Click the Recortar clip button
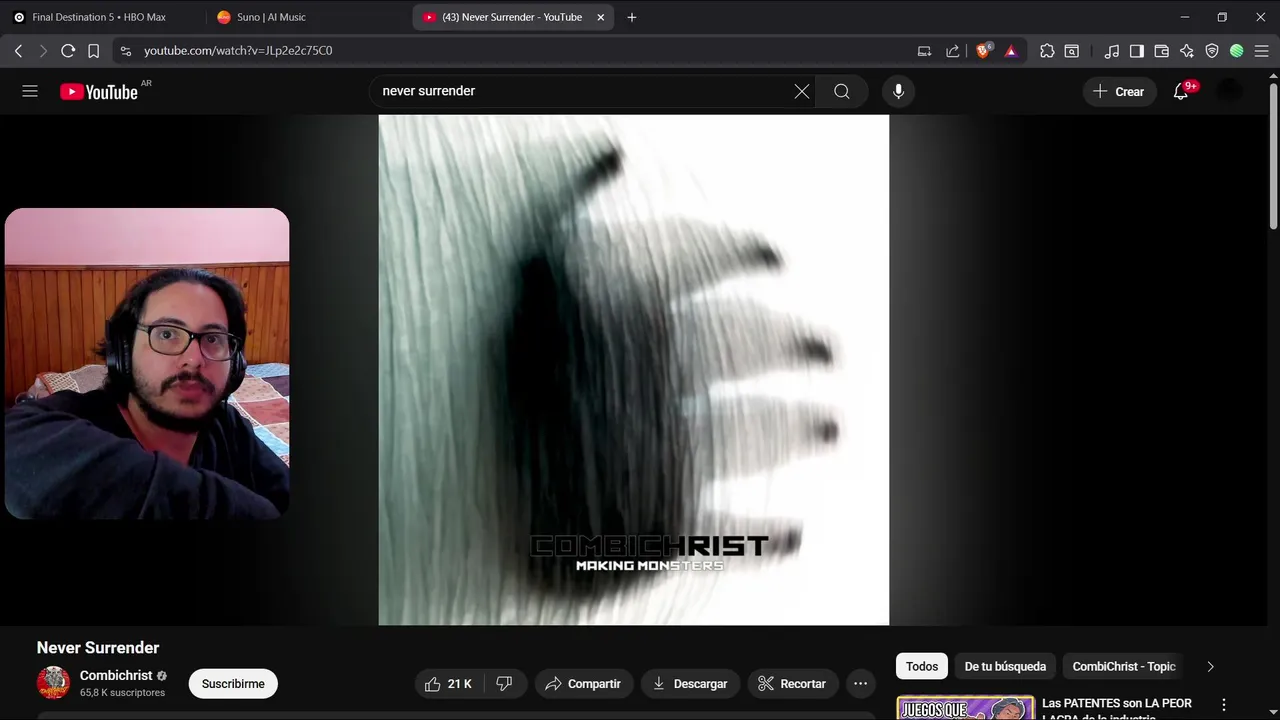 [x=792, y=684]
